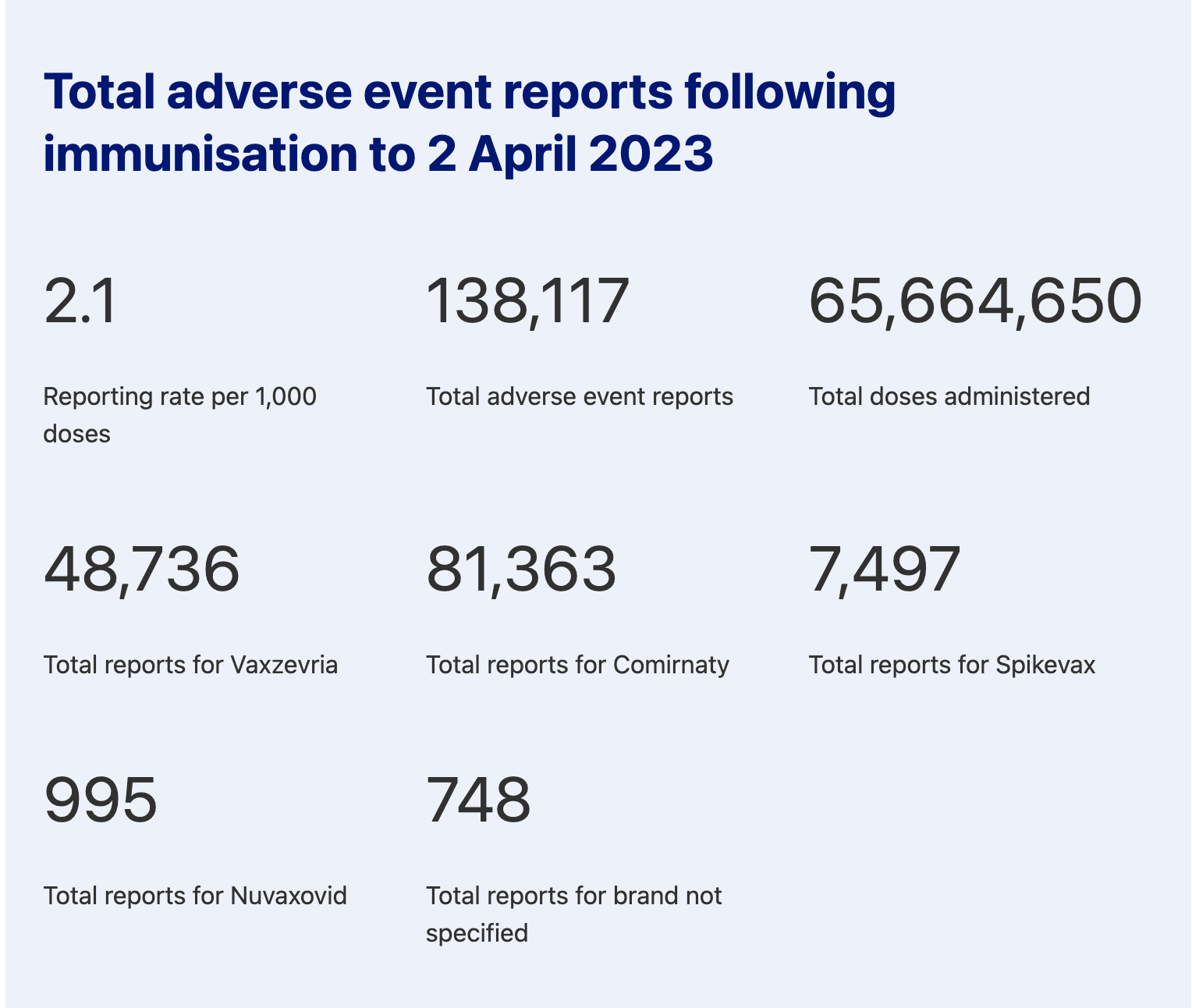Viewport: 1192px width, 1008px height.
Task: Select the 138,117 figure
Action: 527,301
